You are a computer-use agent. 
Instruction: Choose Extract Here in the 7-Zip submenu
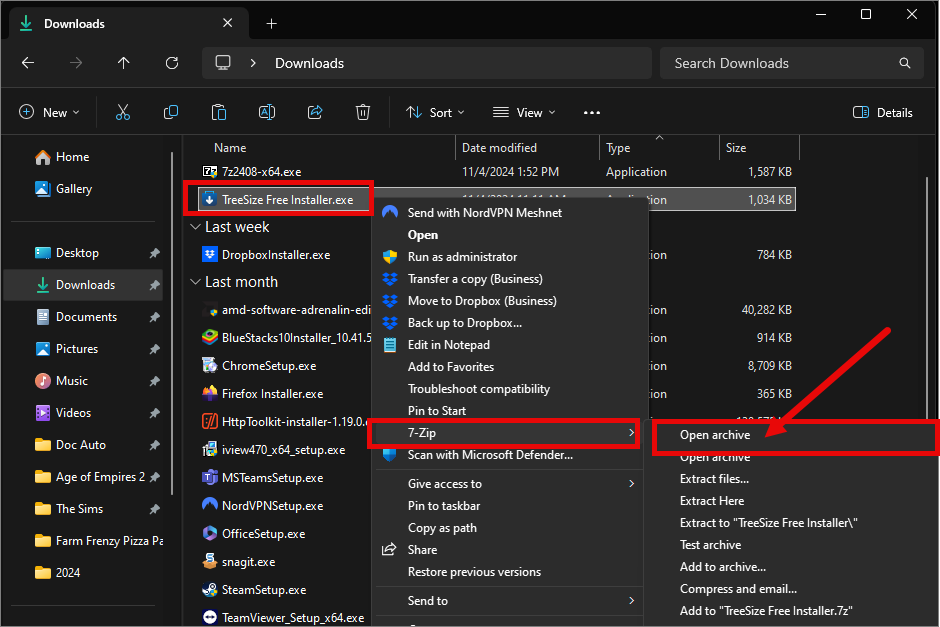(x=712, y=501)
